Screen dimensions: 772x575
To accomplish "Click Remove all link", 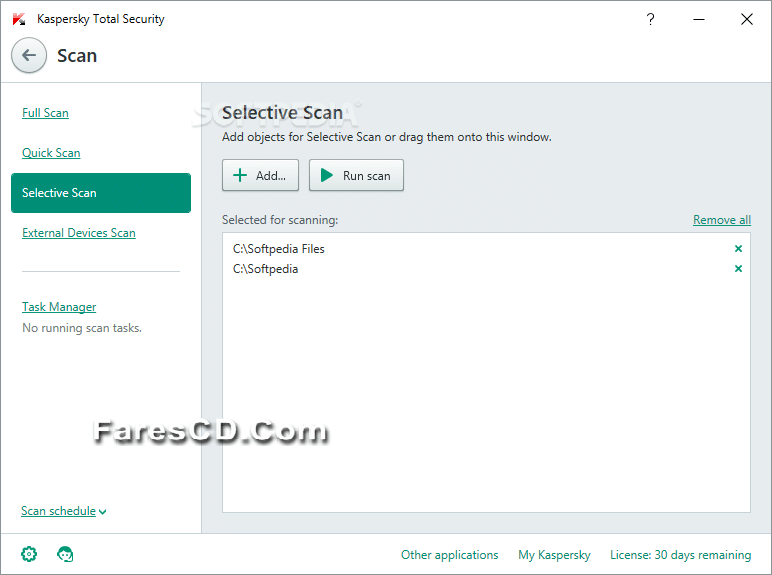I will coord(722,220).
